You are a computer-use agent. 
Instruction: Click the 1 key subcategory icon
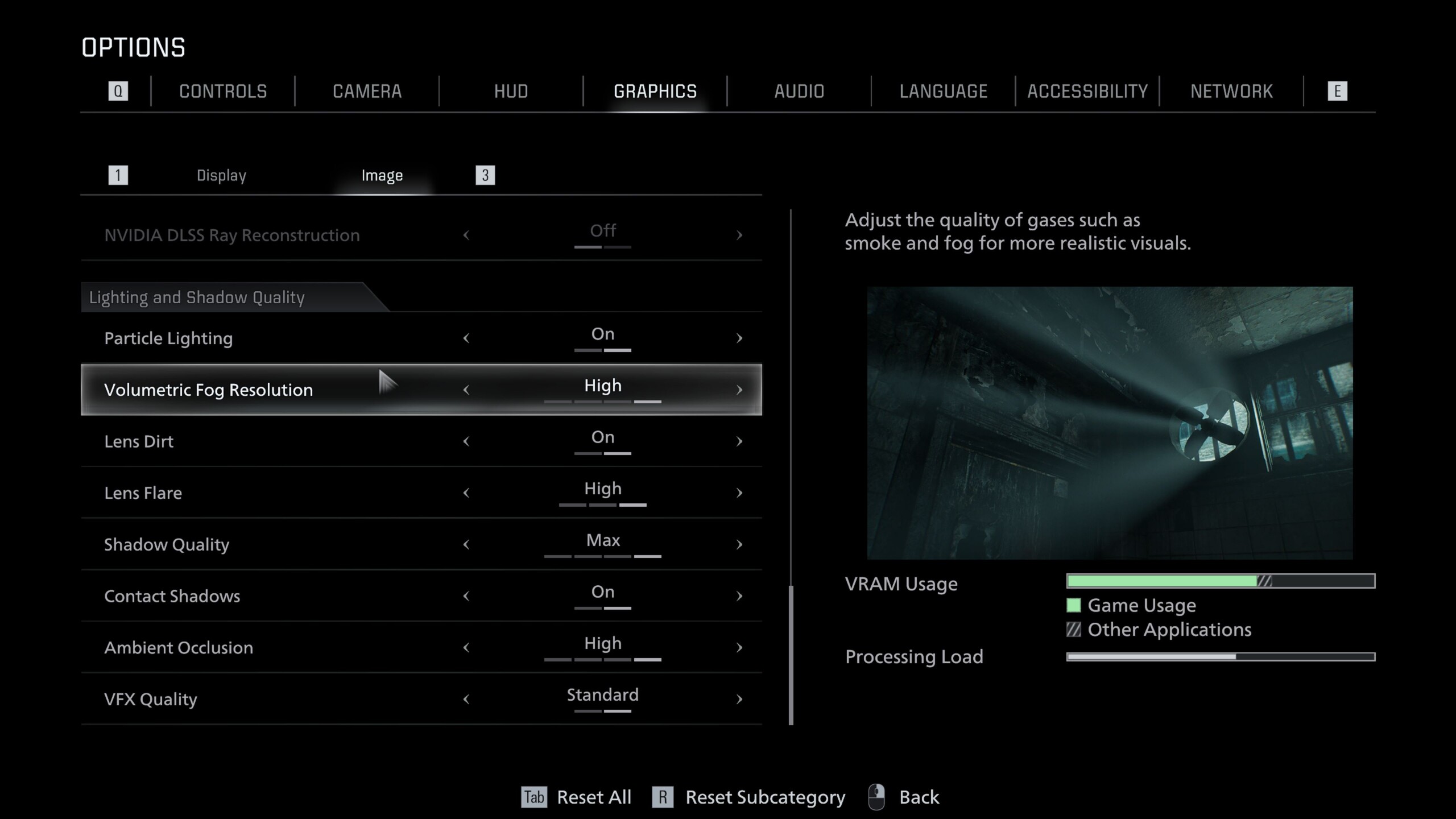[x=118, y=175]
